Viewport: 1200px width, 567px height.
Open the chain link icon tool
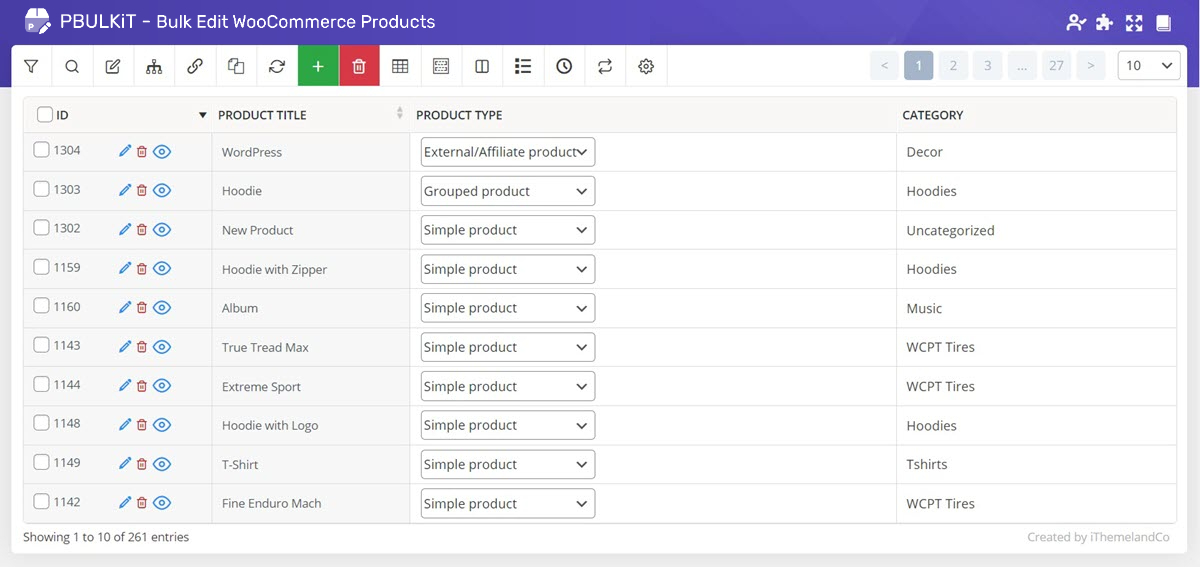195,66
